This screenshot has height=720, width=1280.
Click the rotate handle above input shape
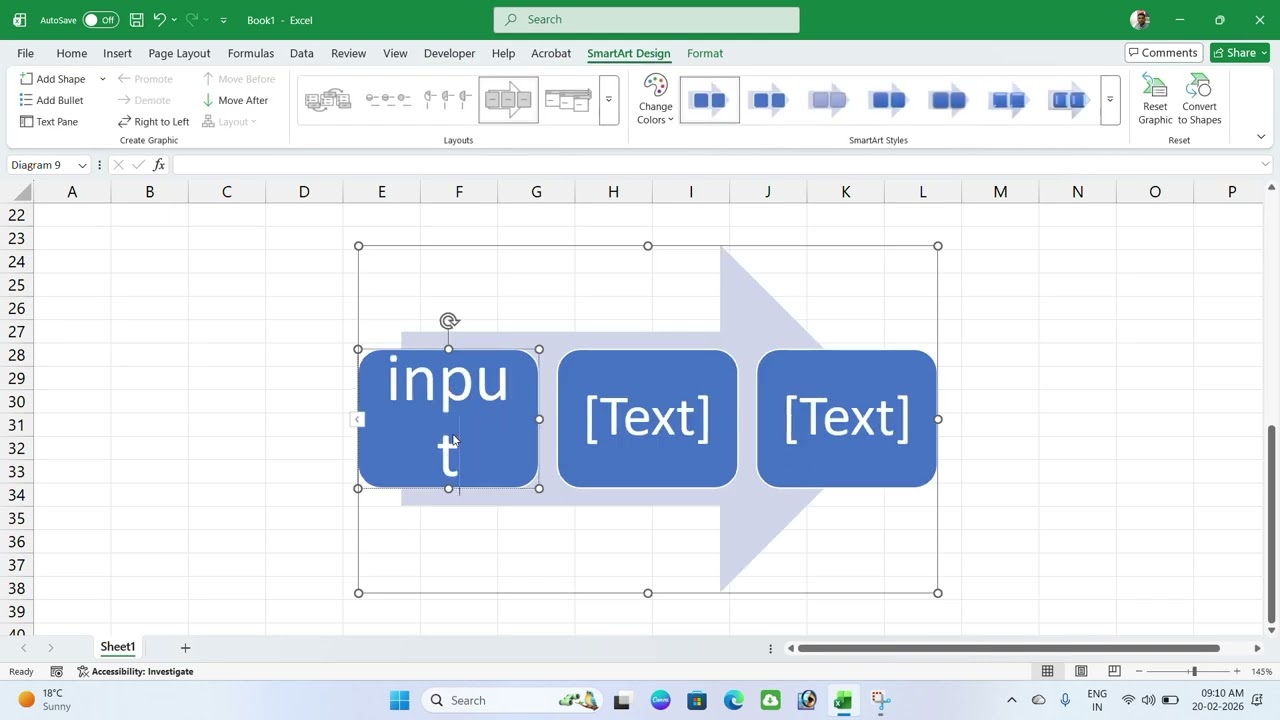pos(449,321)
